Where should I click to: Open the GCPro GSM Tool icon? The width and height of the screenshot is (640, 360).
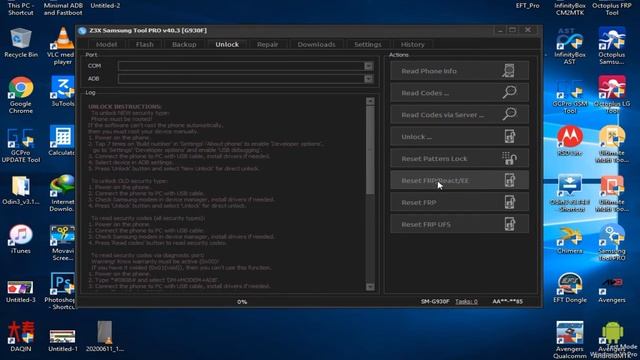(x=570, y=97)
